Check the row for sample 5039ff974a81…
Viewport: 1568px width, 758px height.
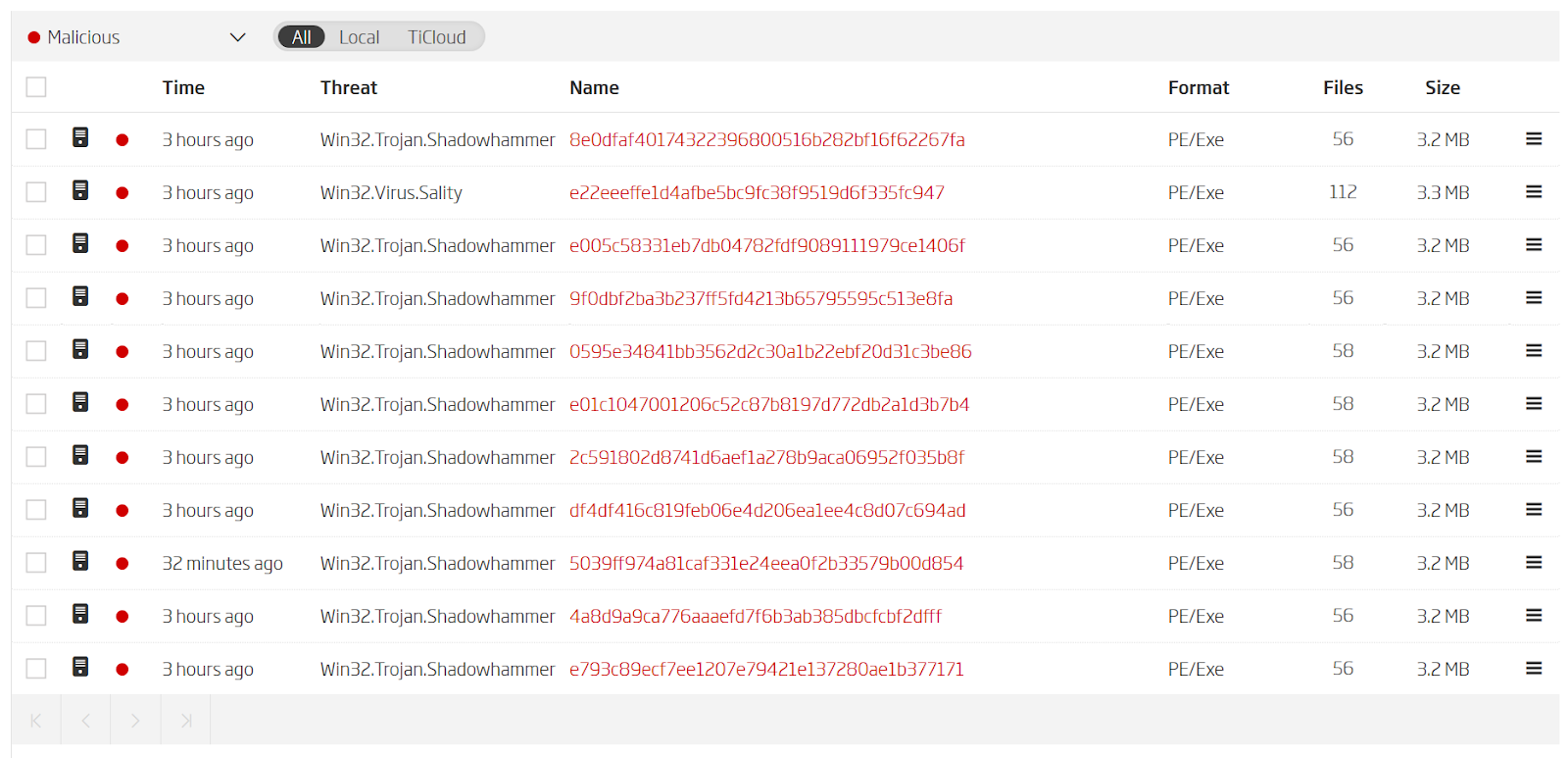click(x=36, y=563)
